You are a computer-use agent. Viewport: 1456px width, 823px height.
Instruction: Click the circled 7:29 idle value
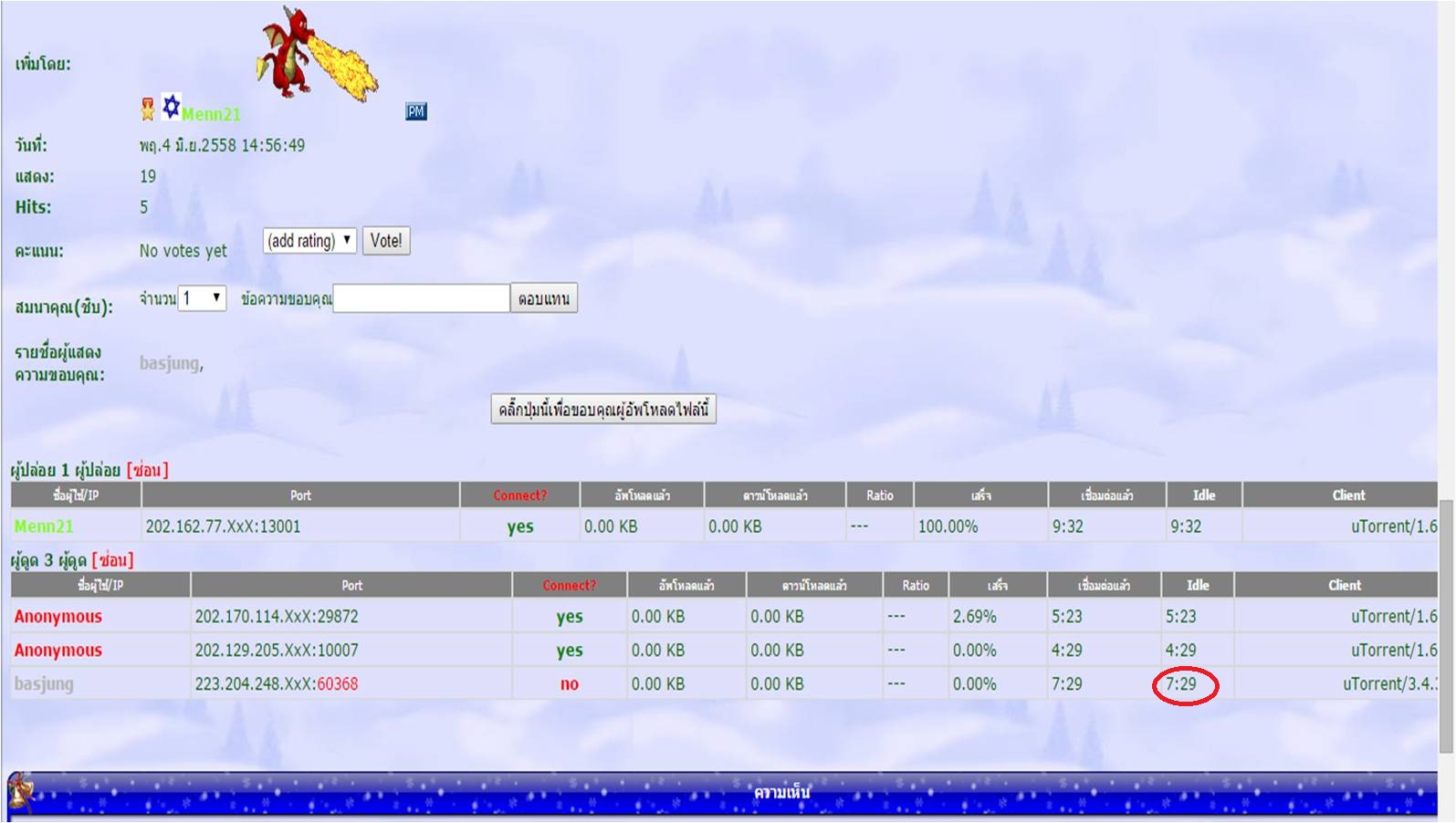coord(1181,684)
